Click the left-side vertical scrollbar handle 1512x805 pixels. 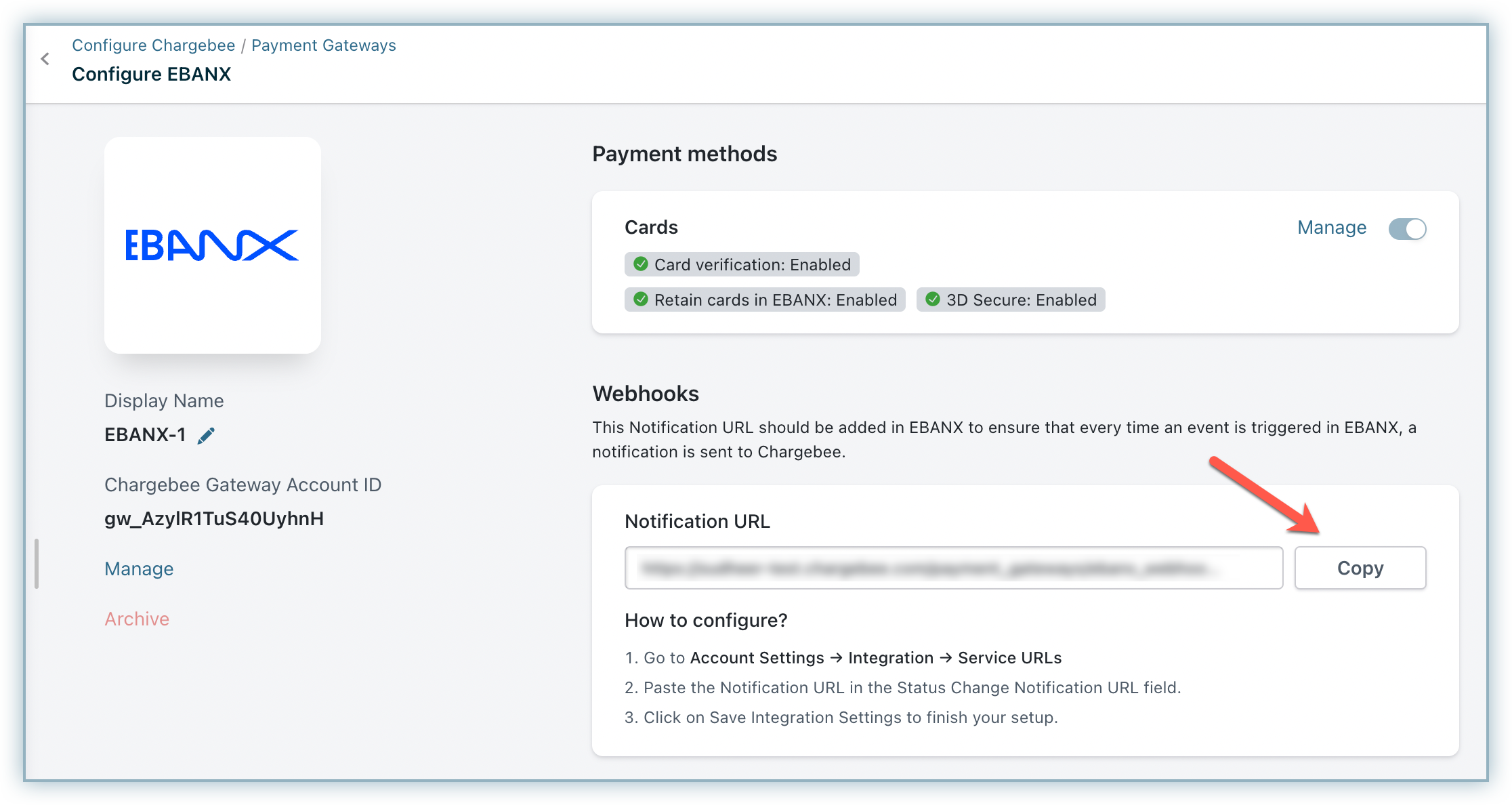[37, 564]
